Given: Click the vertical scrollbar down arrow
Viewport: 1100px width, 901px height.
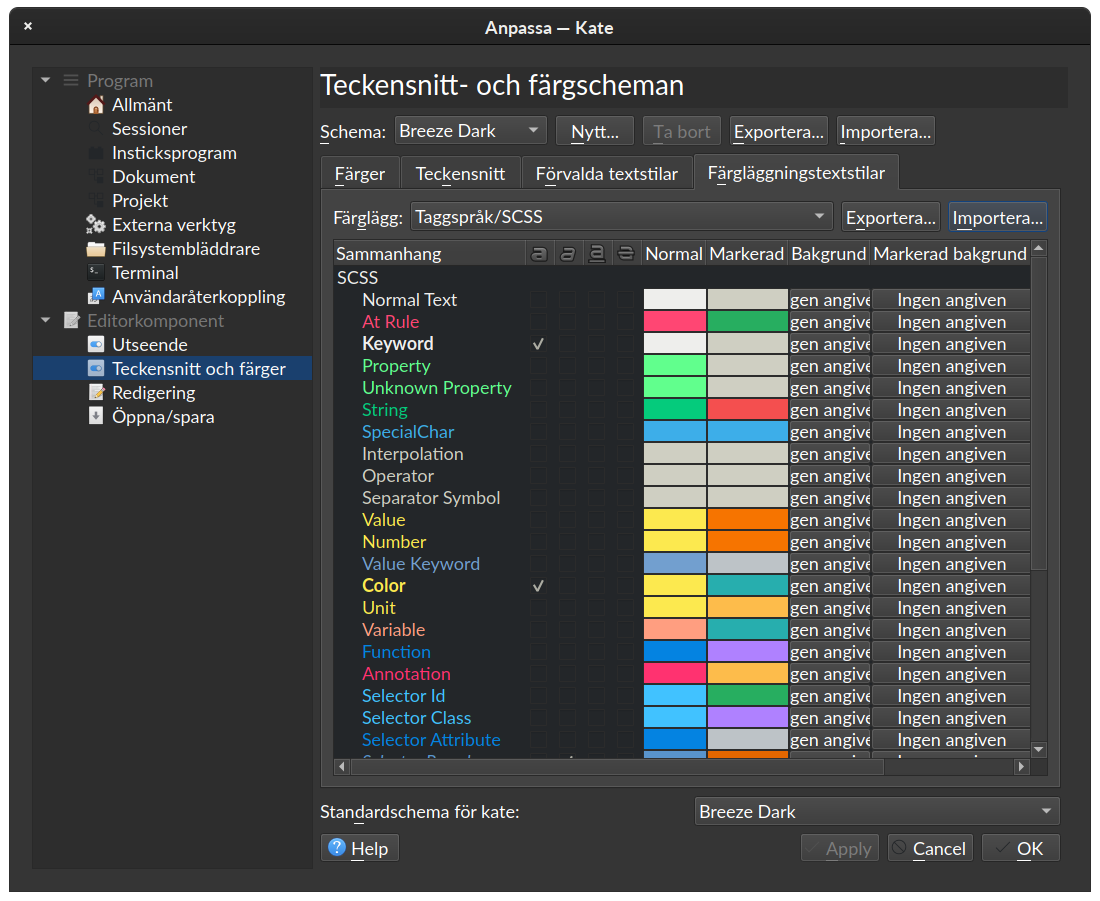Looking at the screenshot, I should (1039, 749).
